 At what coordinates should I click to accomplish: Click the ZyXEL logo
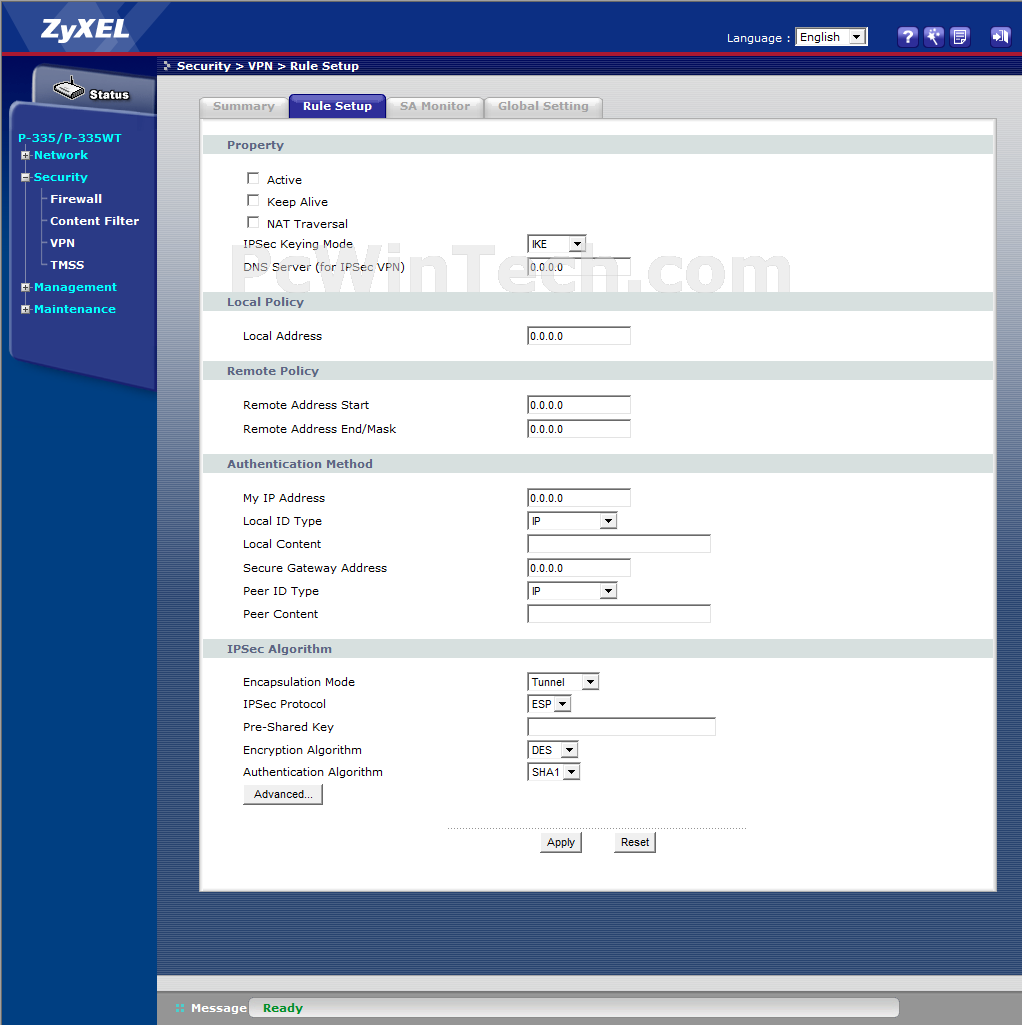[x=85, y=29]
